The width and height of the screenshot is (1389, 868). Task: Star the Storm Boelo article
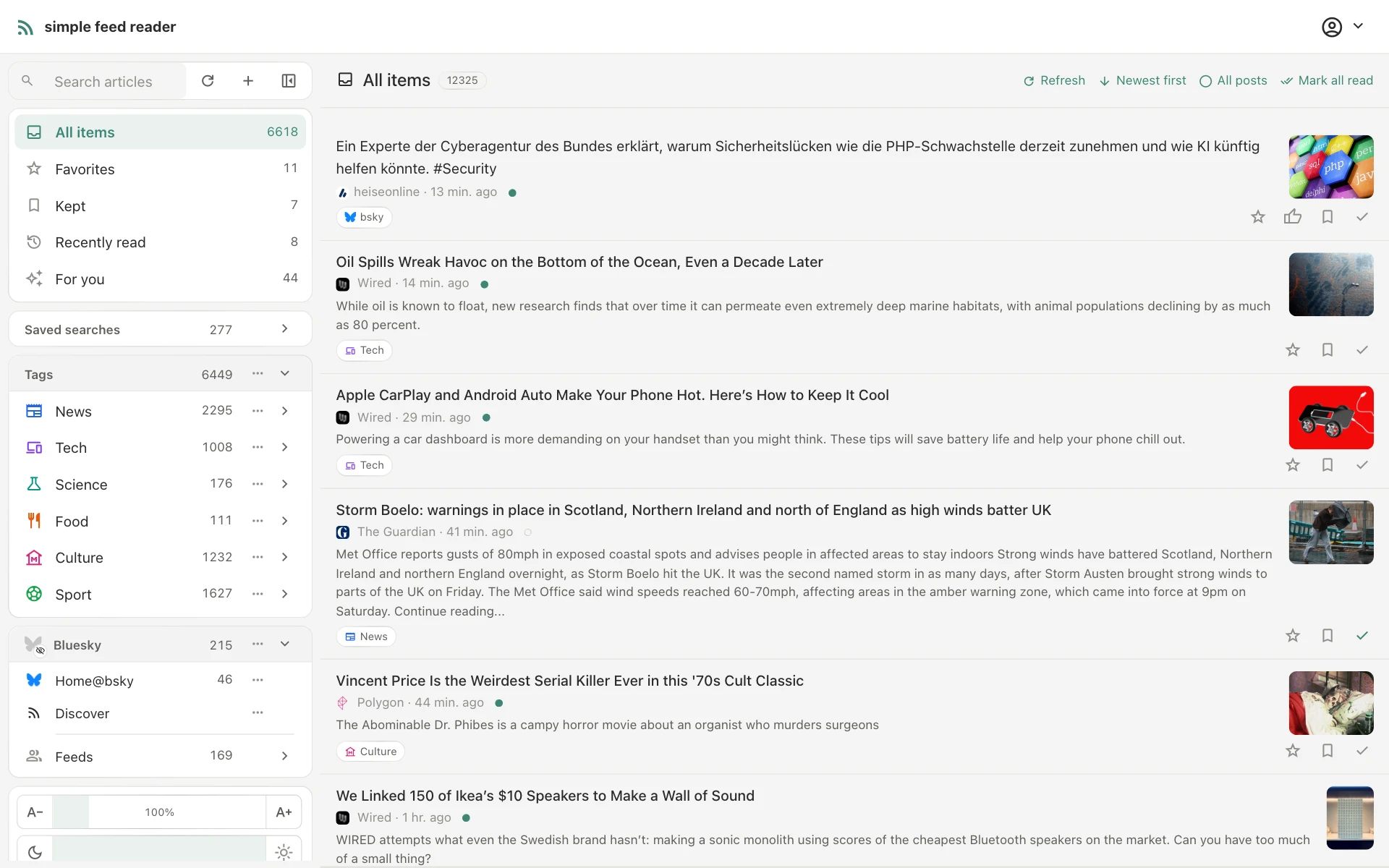tap(1293, 636)
